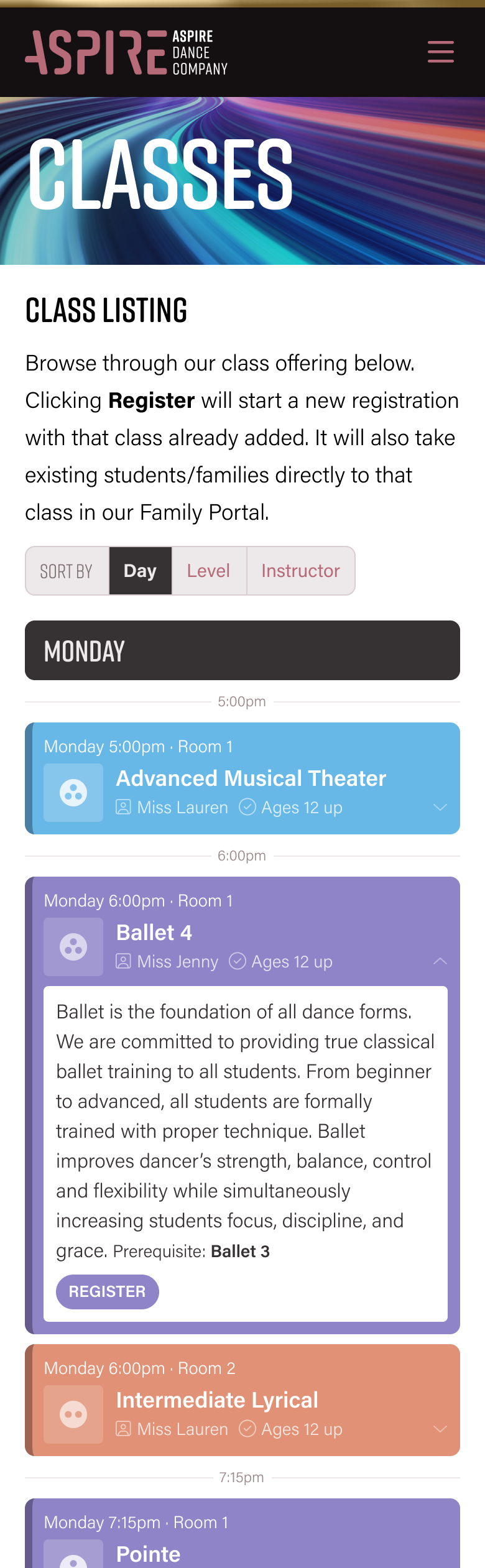
Task: Open the Advanced Musical Theater title
Action: point(251,778)
